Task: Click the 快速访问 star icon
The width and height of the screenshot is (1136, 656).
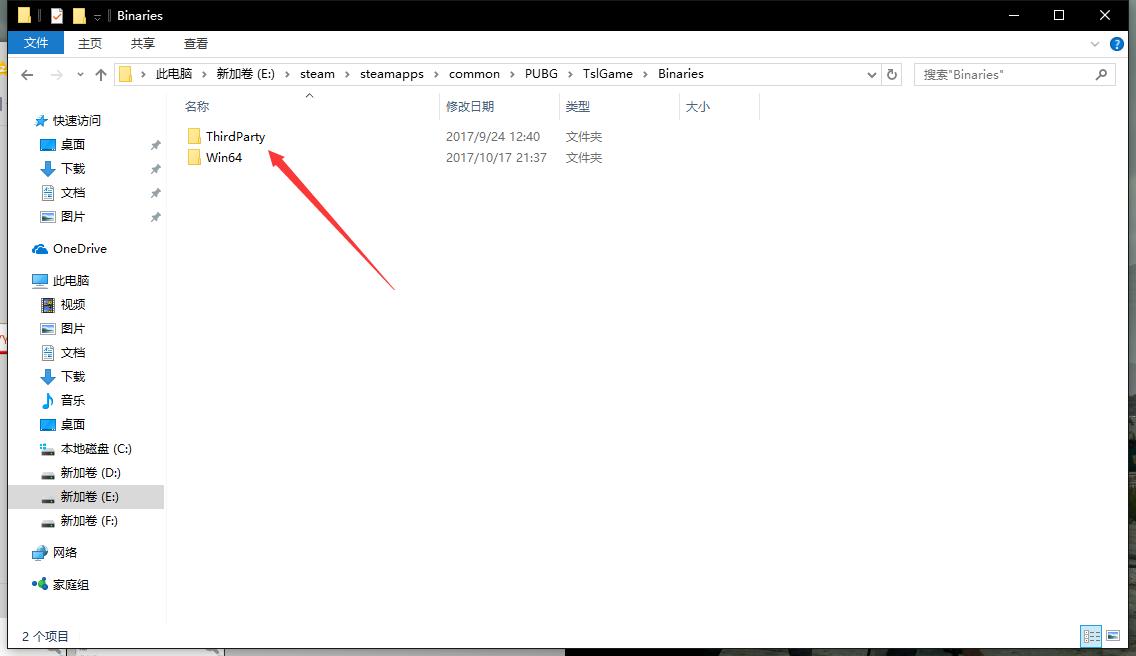Action: [41, 120]
